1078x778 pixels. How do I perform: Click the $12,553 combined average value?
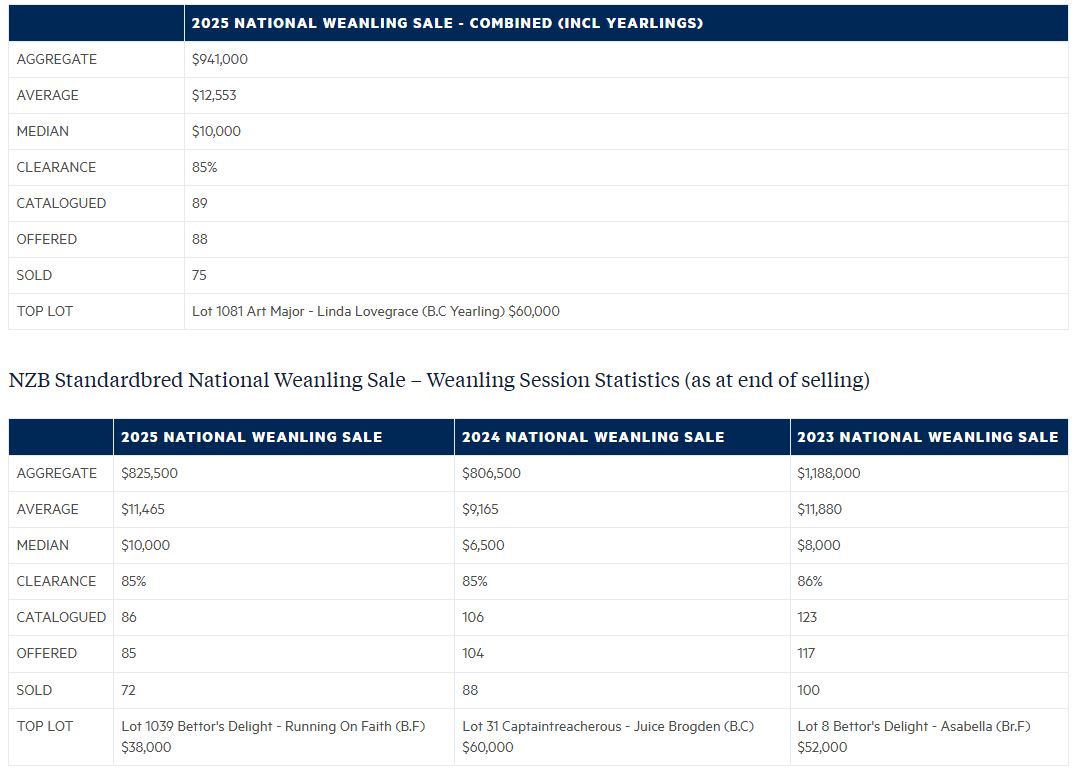pyautogui.click(x=214, y=95)
